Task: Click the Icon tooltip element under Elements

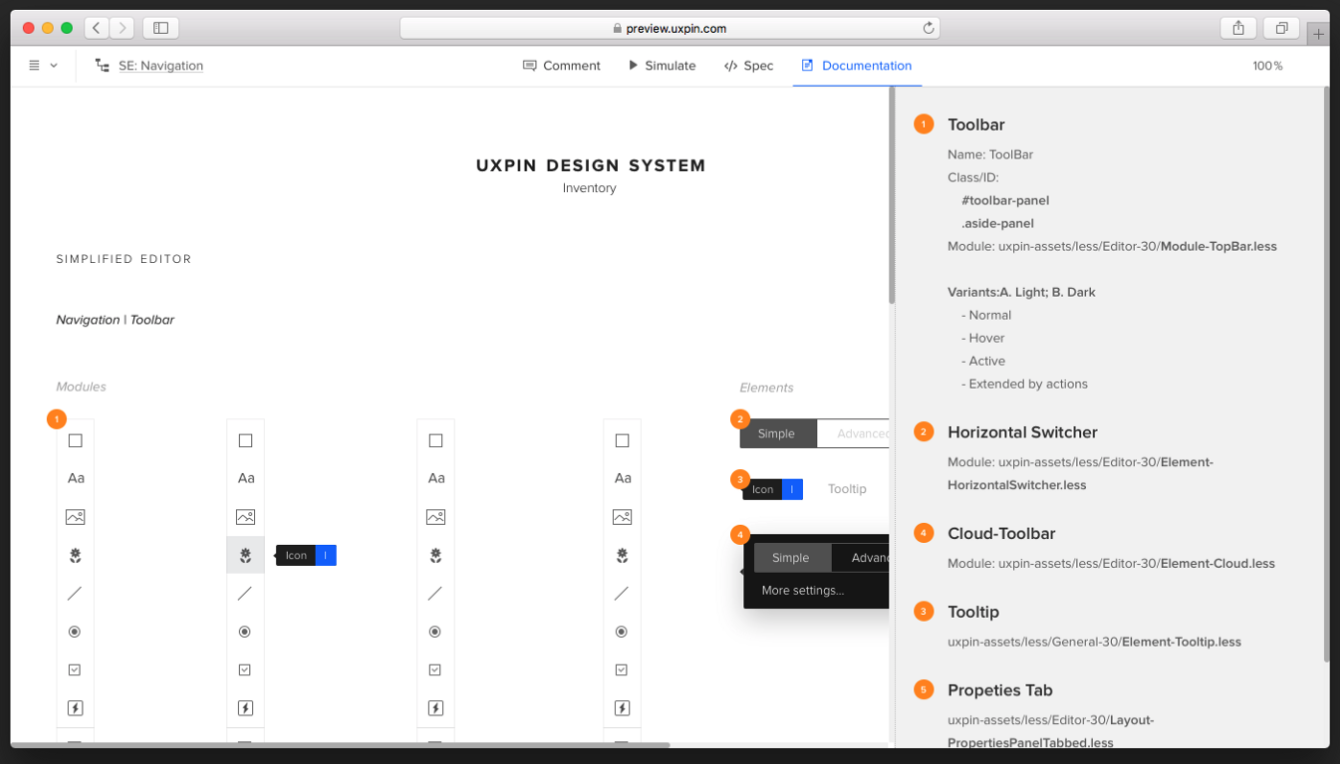Action: tap(772, 489)
